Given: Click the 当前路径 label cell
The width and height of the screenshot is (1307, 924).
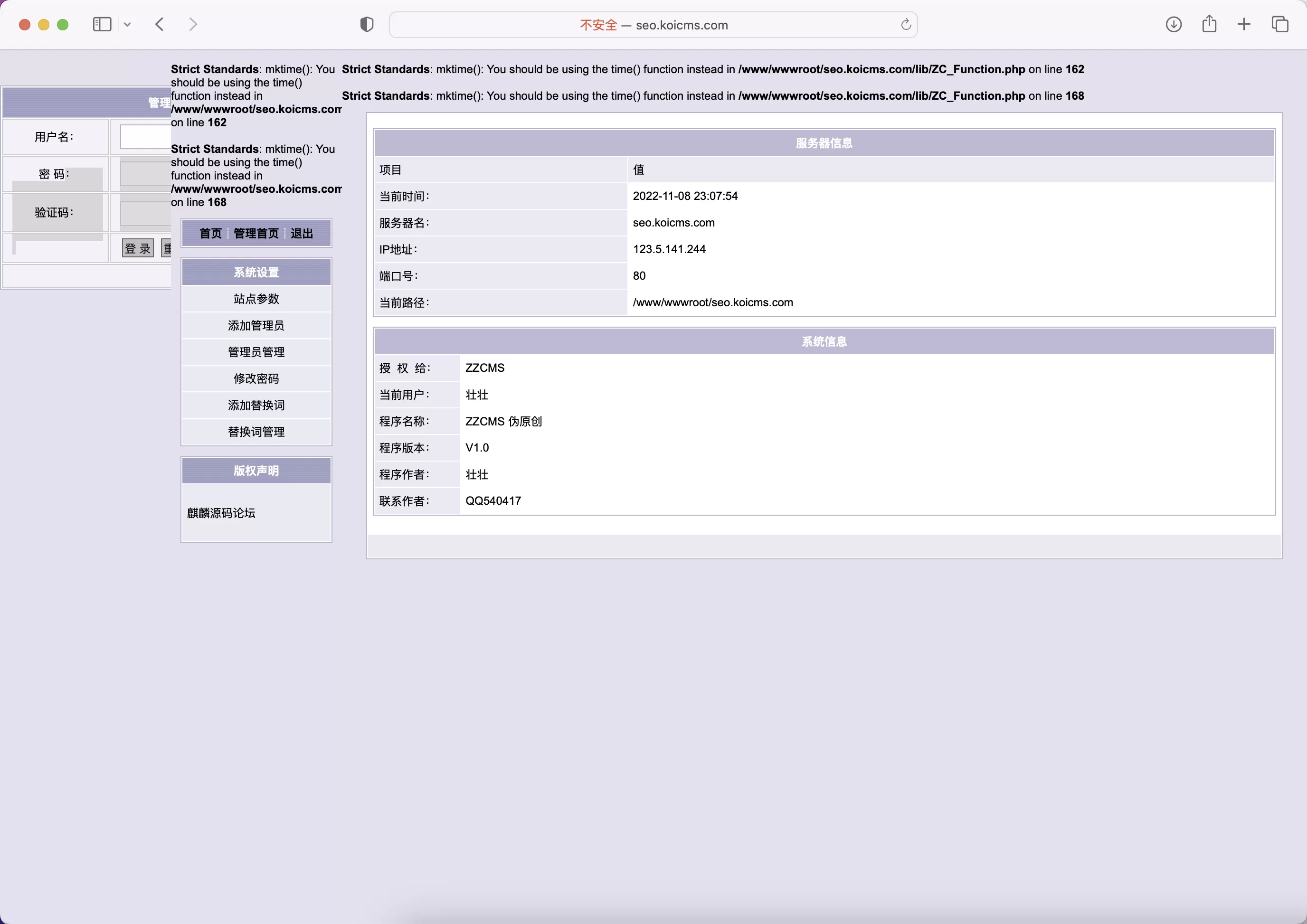Looking at the screenshot, I should pyautogui.click(x=501, y=302).
